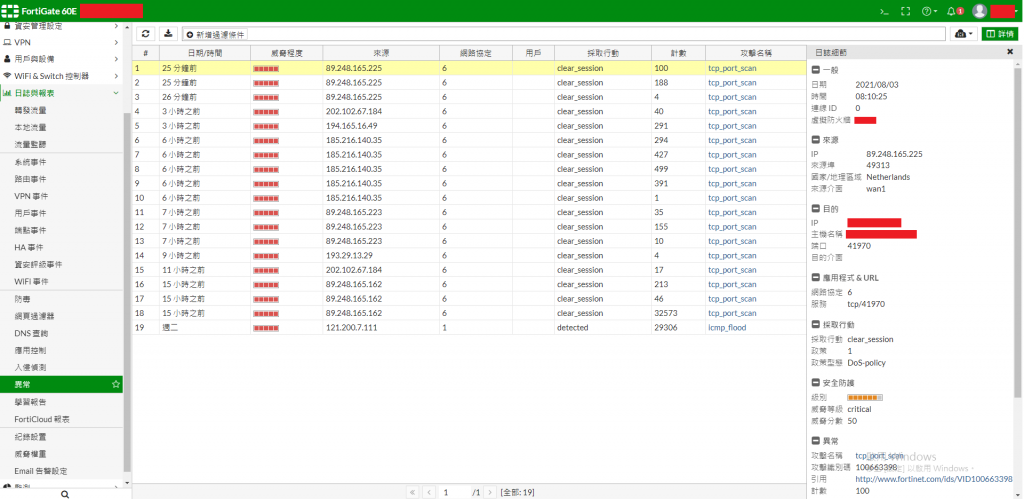The height and width of the screenshot is (499, 1024).
Task: Select row with source 193.29.13.29
Action: click(468, 255)
